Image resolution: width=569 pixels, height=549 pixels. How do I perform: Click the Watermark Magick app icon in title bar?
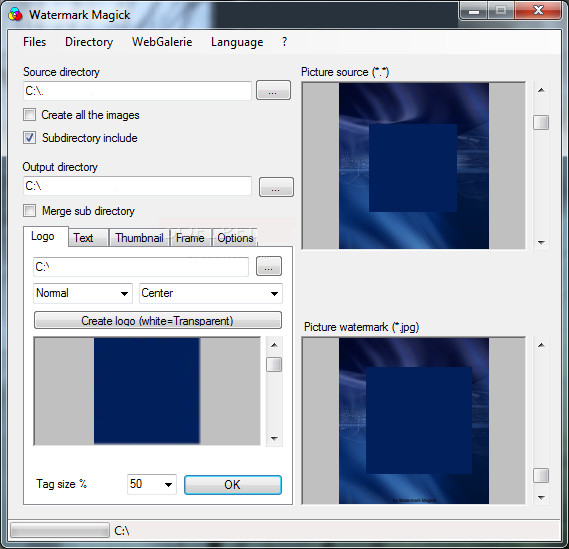pyautogui.click(x=15, y=15)
